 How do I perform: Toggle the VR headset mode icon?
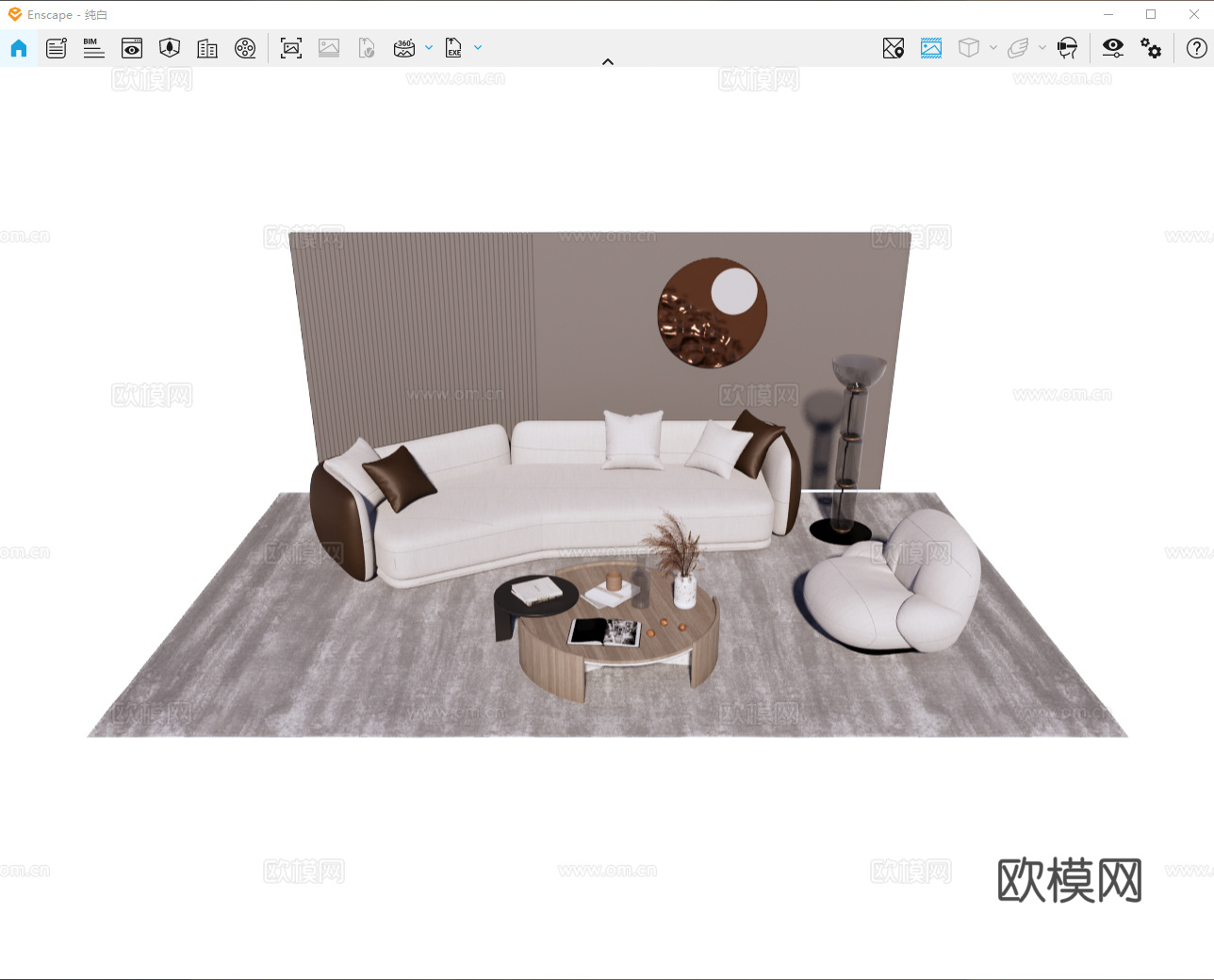(1067, 48)
